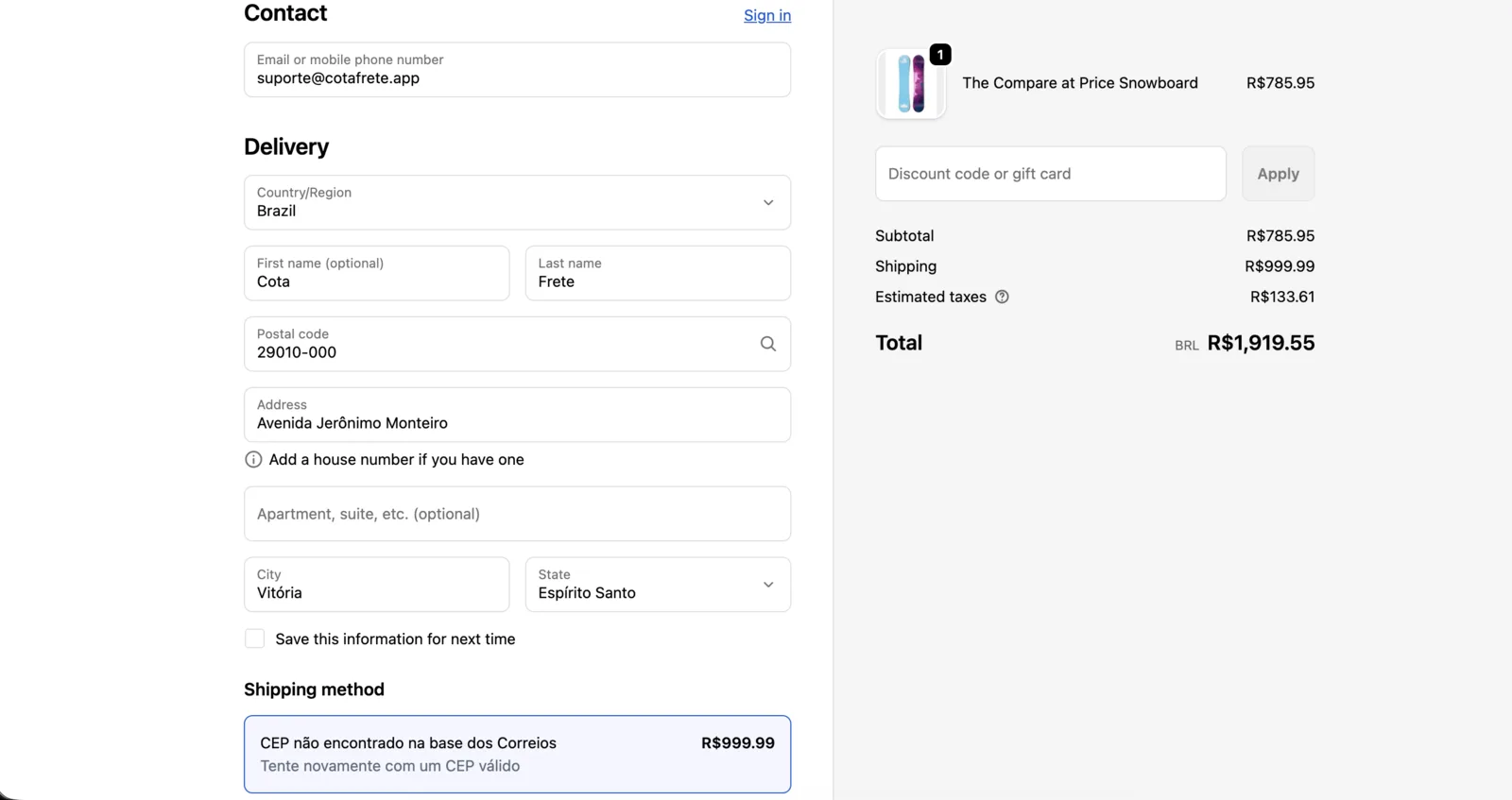Image resolution: width=1512 pixels, height=800 pixels.
Task: Click the Tente novamente com um CEP válido text
Action: click(390, 766)
